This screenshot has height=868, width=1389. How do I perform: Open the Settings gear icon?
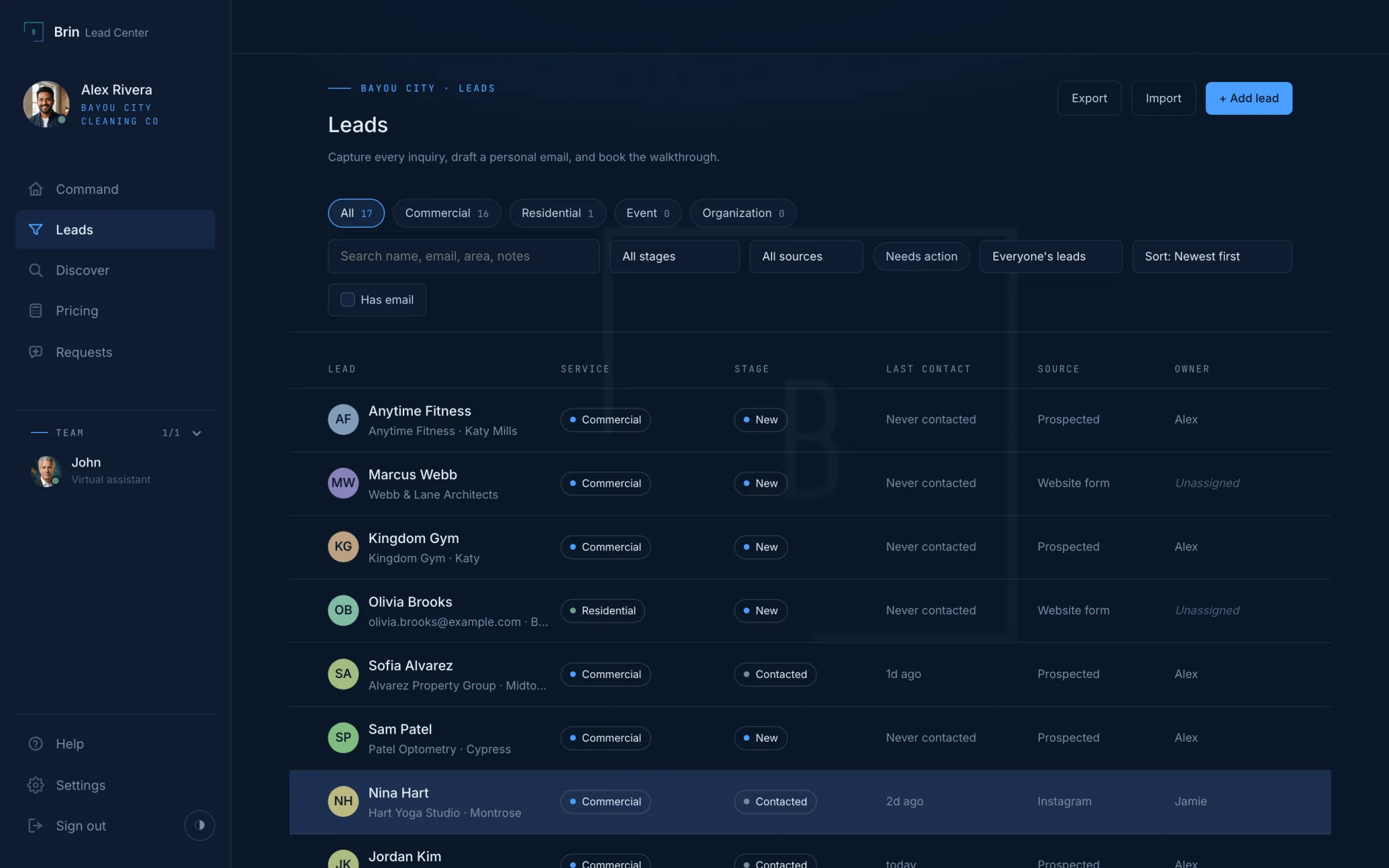point(36,785)
